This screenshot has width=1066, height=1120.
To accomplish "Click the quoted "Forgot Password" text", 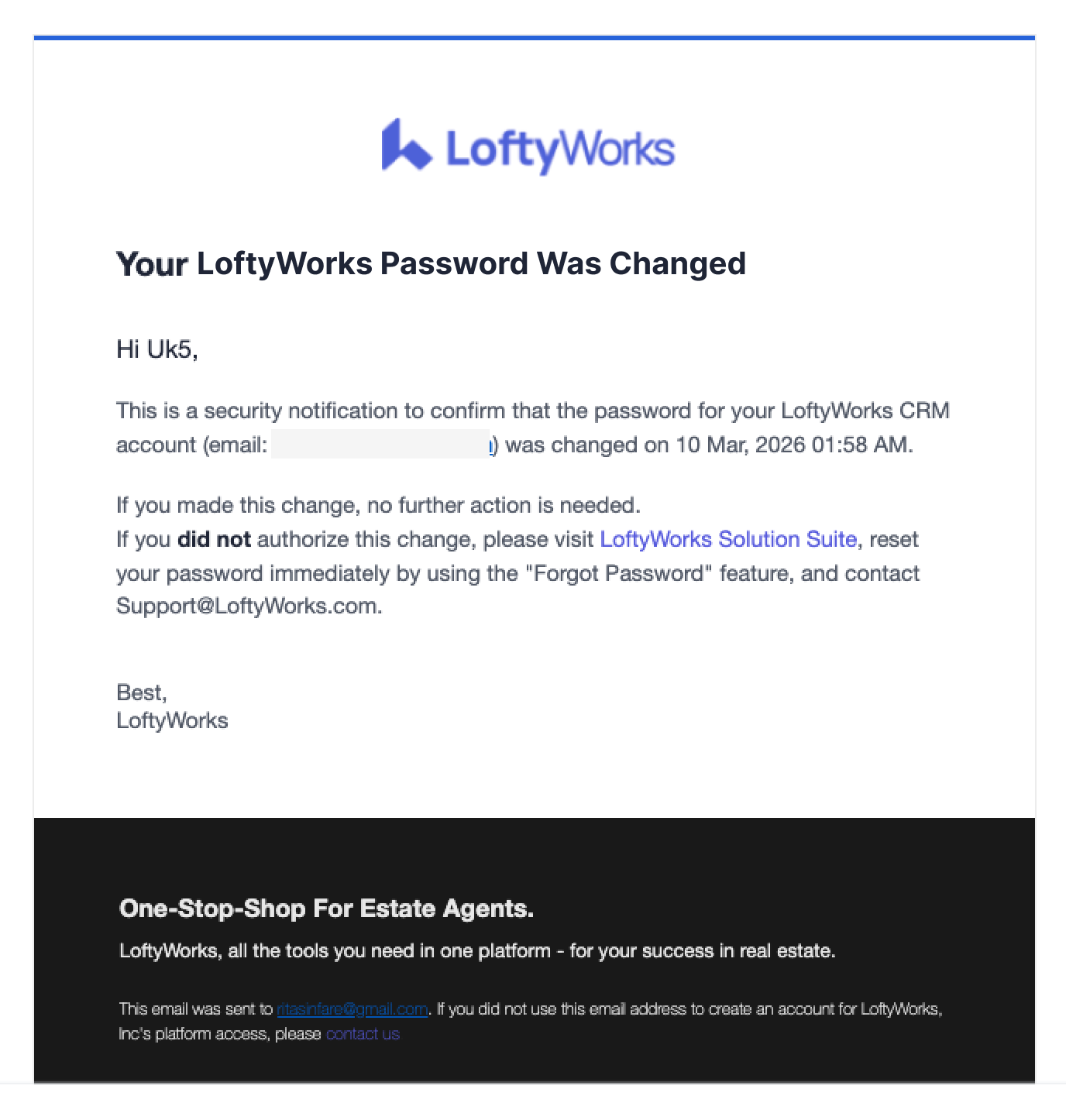I will (618, 573).
